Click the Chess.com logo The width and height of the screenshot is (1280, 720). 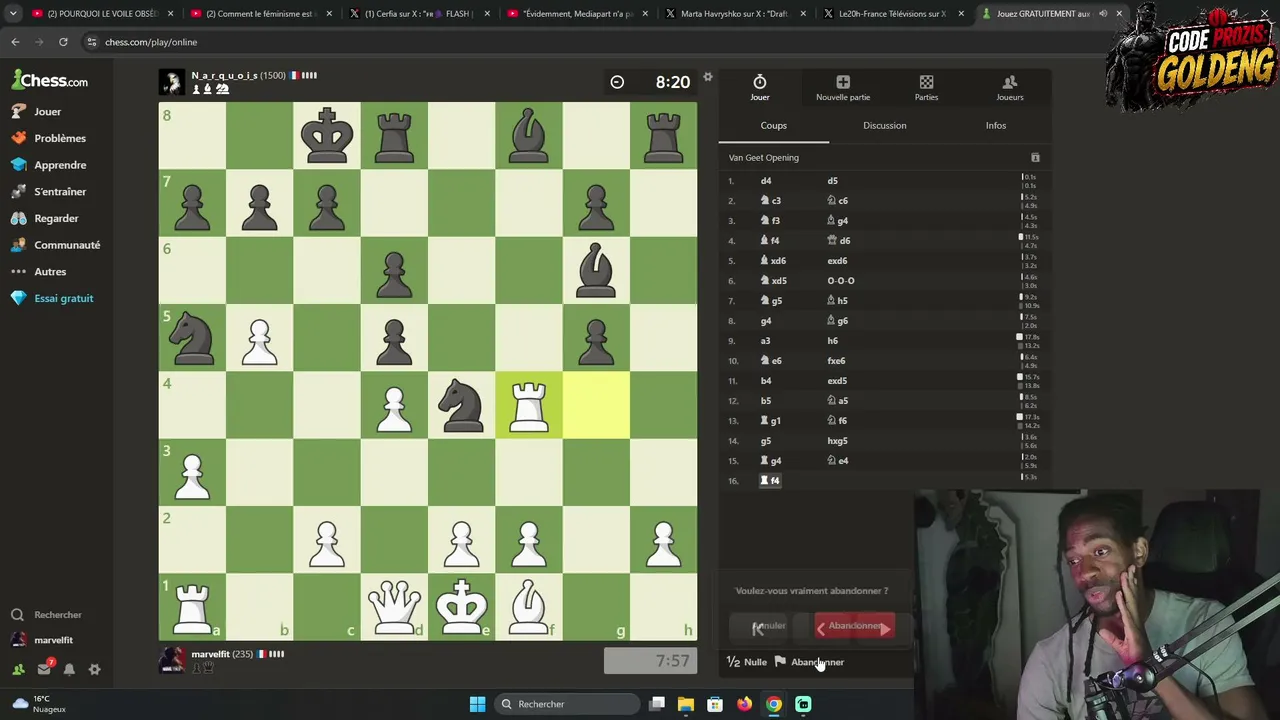(x=50, y=80)
